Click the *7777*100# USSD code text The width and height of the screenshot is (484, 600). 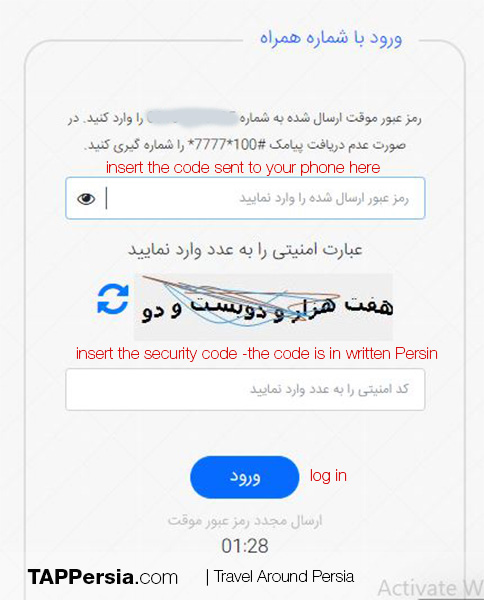pos(226,145)
